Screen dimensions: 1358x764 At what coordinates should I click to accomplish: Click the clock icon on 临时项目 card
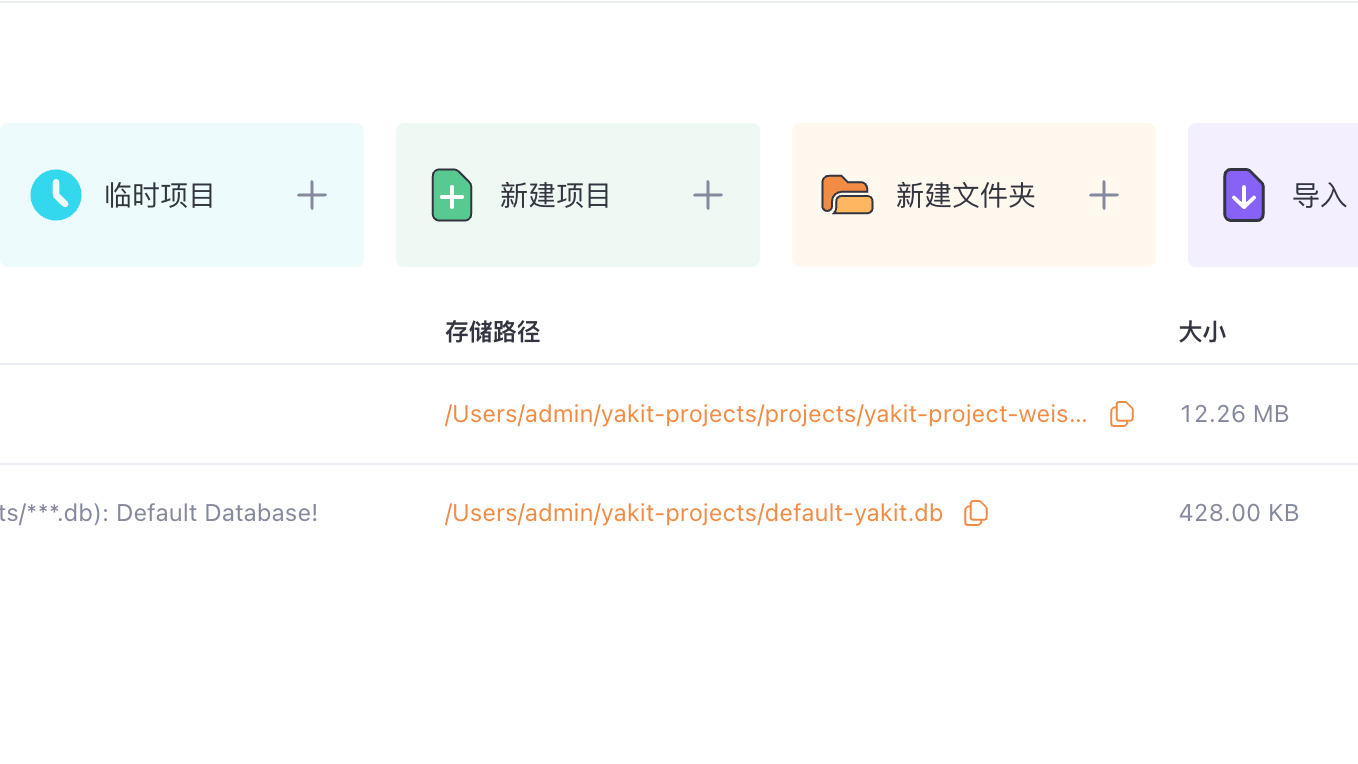coord(55,195)
